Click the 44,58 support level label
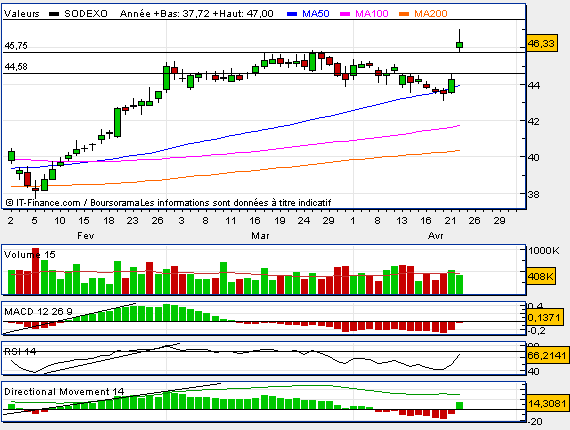Image resolution: width=570 pixels, height=430 pixels. tap(16, 67)
